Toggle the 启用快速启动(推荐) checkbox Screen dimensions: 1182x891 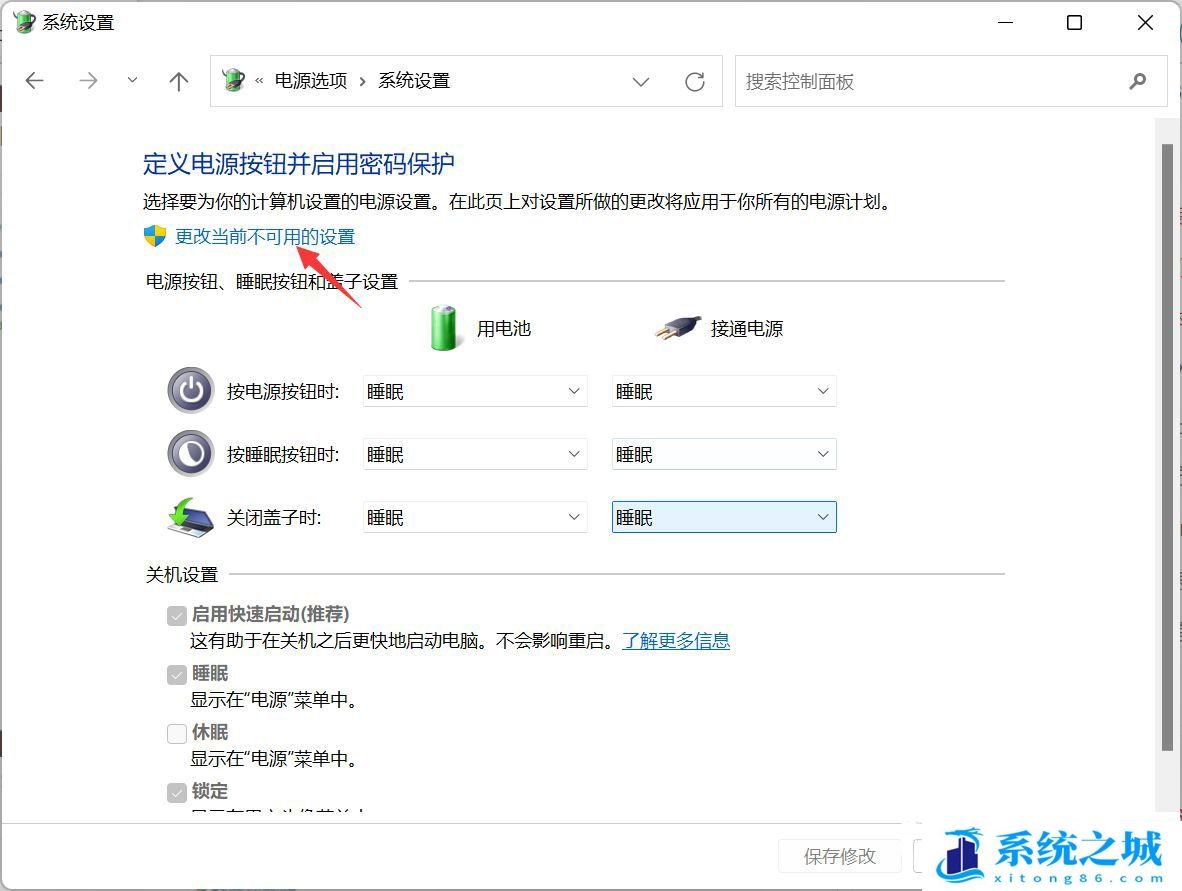pyautogui.click(x=176, y=614)
